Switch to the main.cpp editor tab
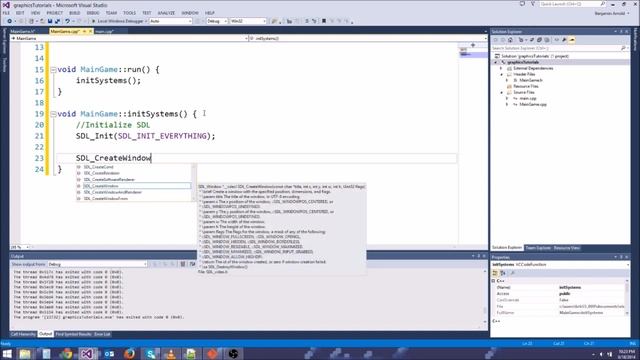This screenshot has height=360, width=640. pos(104,31)
